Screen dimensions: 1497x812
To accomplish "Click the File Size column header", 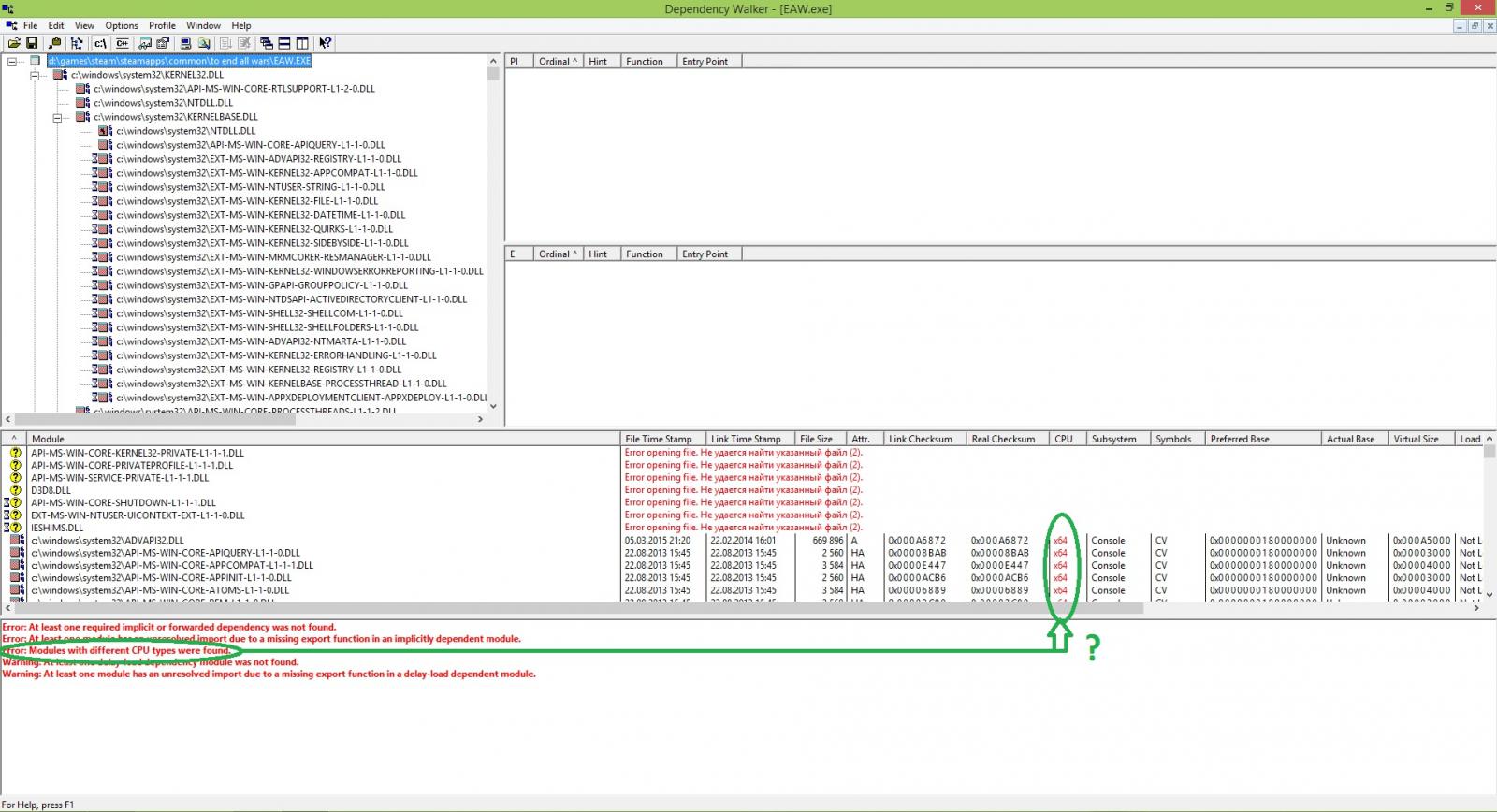I will point(816,439).
